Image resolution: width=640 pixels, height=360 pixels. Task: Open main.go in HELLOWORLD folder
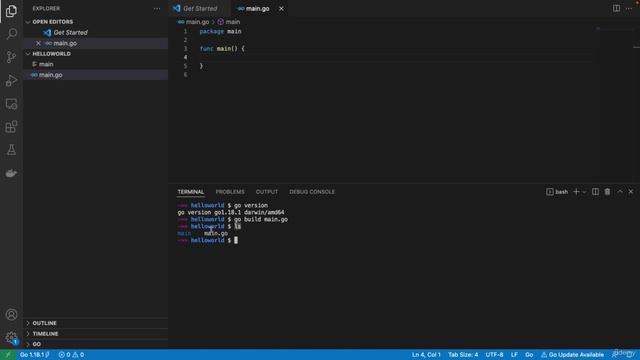pos(51,75)
